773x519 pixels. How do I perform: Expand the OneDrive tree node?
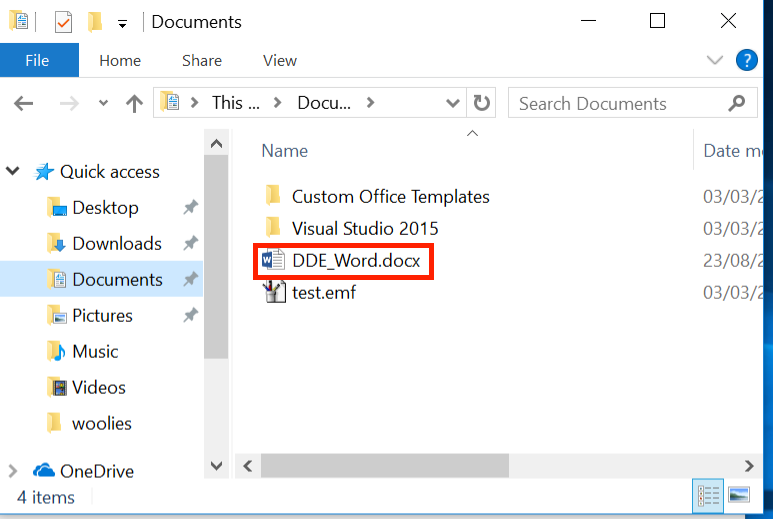[x=13, y=471]
